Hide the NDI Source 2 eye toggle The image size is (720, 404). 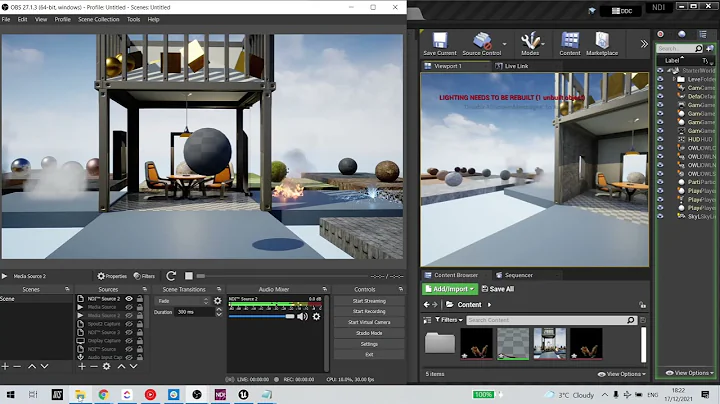(129, 298)
